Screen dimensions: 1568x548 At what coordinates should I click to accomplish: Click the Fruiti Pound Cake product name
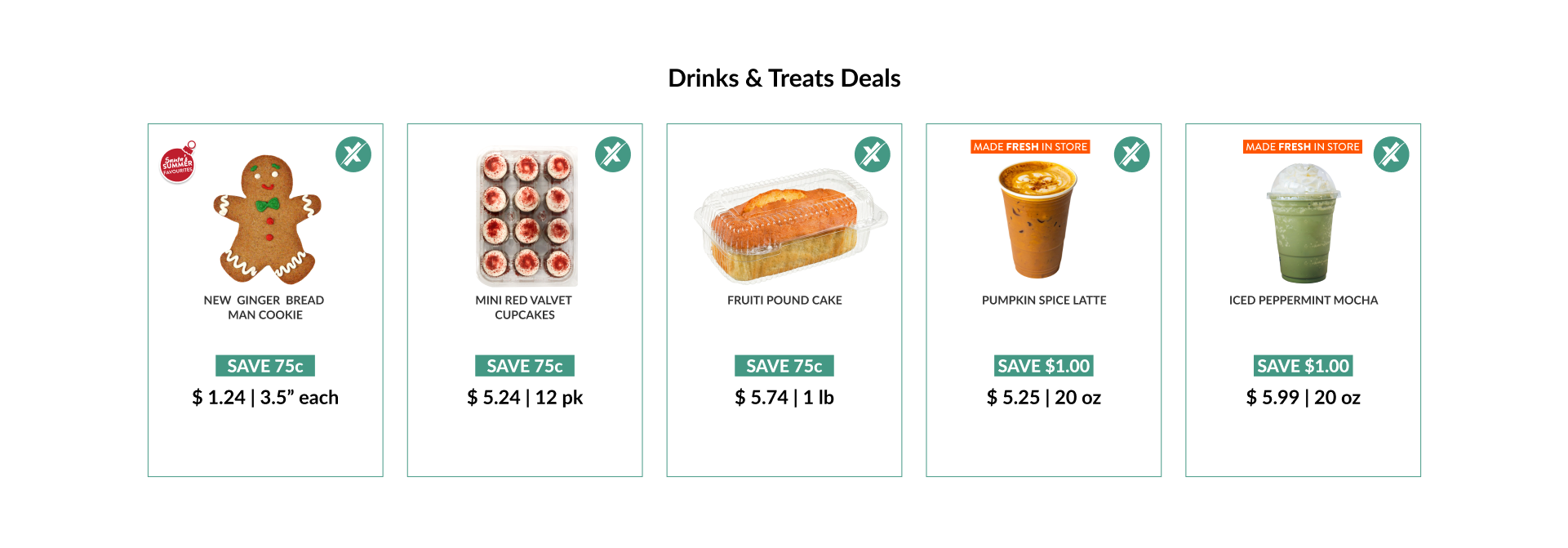[x=784, y=301]
